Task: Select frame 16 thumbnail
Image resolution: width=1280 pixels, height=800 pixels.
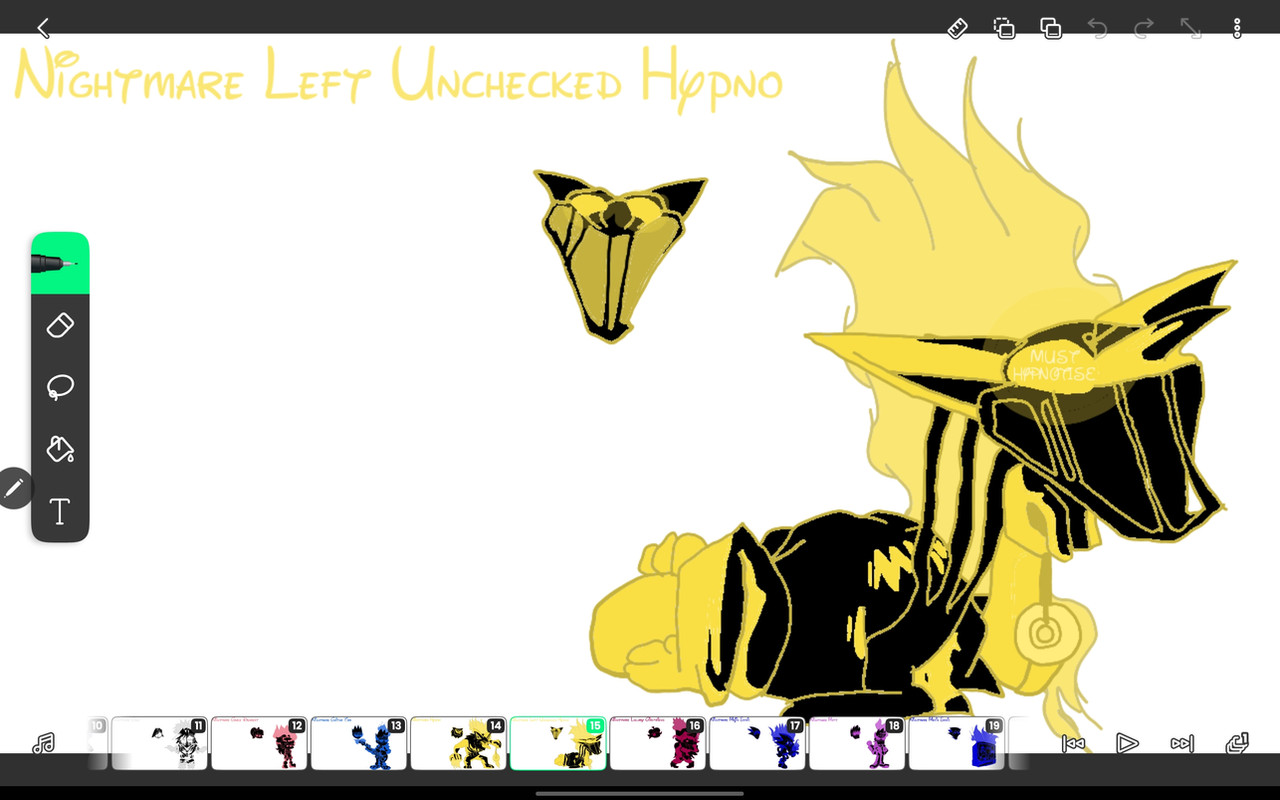Action: [x=658, y=743]
